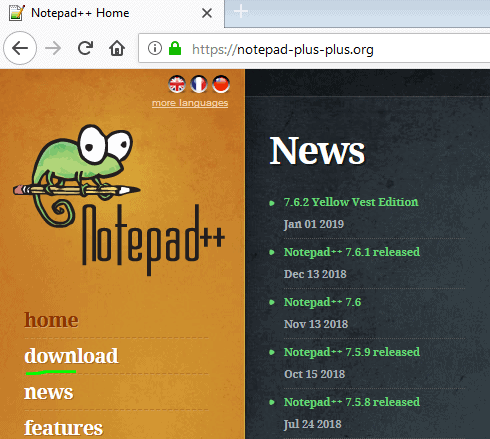Viewport: 490px width, 439px height.
Task: Click the Notepad++ chameleon logo
Action: point(119,200)
